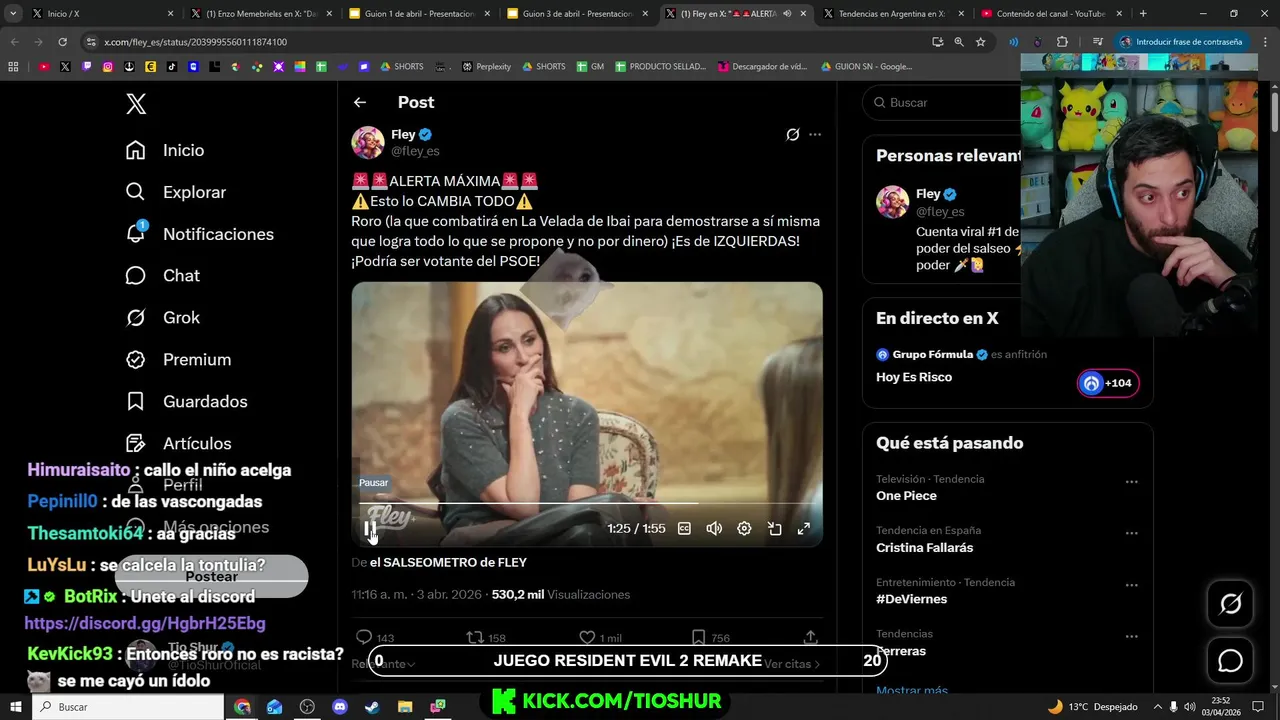Reply to the post with 143 replies

coord(375,637)
